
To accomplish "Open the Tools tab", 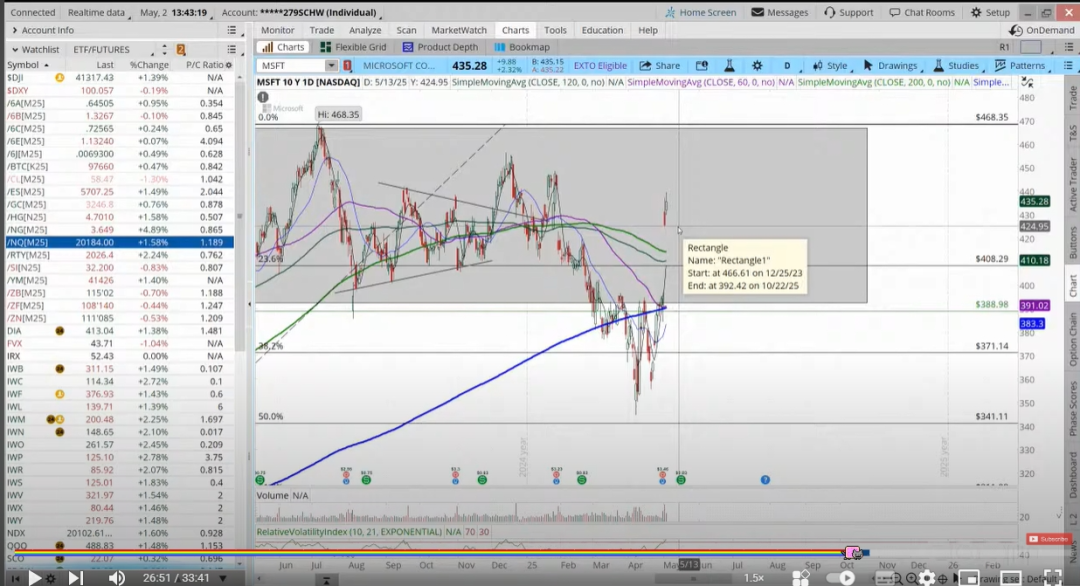I will point(555,30).
